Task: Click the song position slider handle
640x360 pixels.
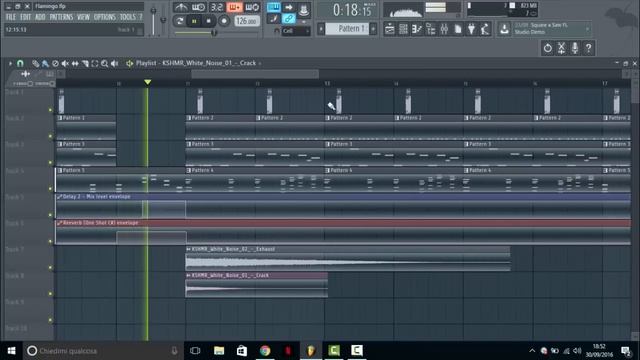Action: point(213,33)
